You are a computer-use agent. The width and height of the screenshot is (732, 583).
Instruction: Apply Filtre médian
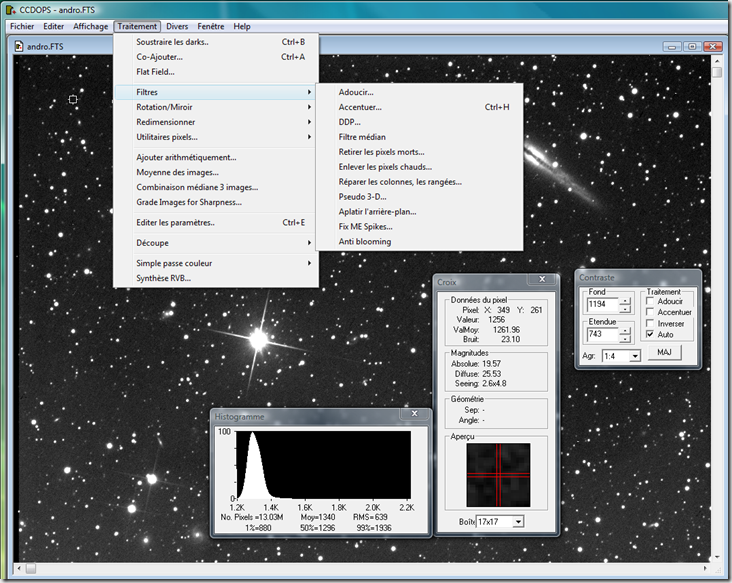coord(419,137)
